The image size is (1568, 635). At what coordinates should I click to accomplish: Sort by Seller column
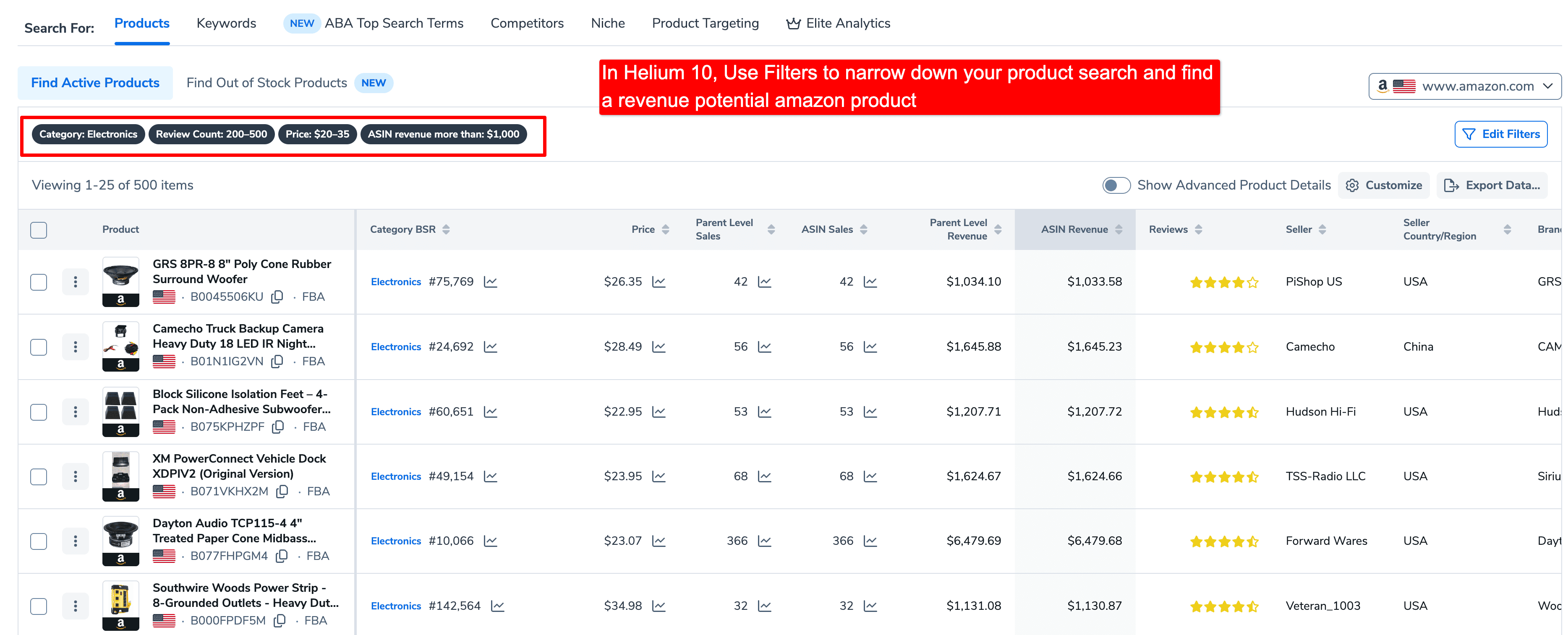(1322, 229)
